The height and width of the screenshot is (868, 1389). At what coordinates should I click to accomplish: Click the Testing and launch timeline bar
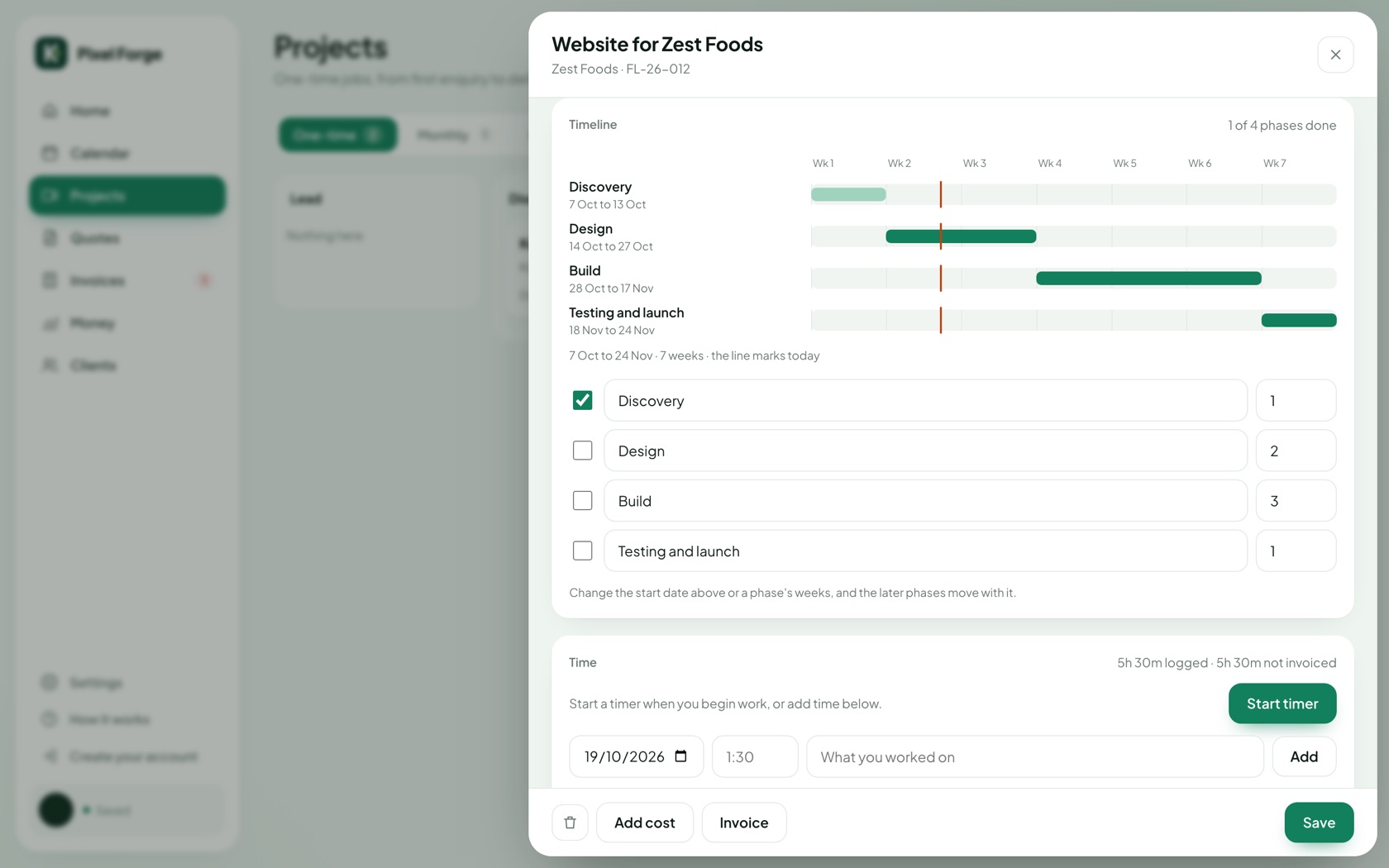click(x=1299, y=320)
